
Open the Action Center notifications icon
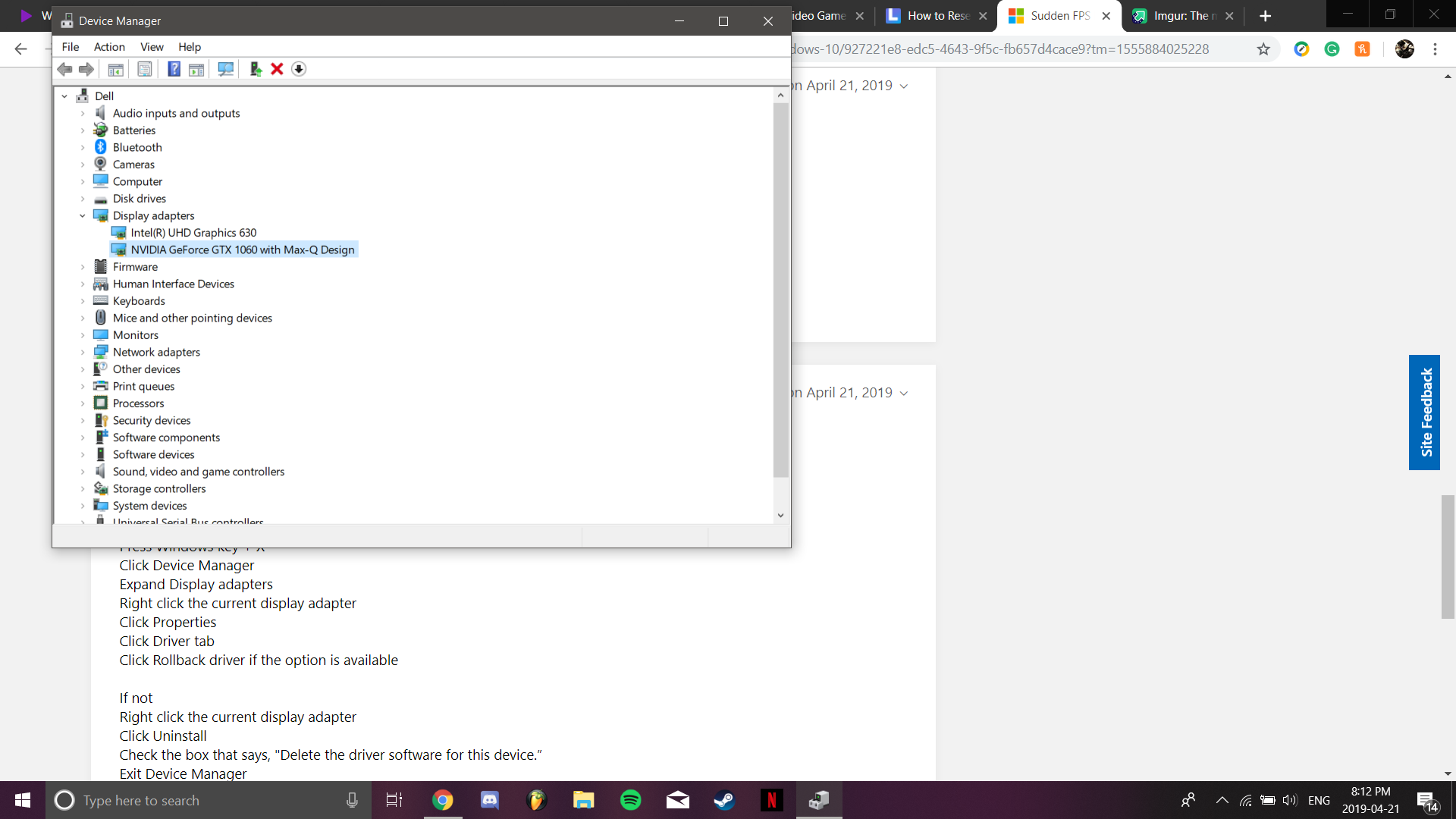1427,801
